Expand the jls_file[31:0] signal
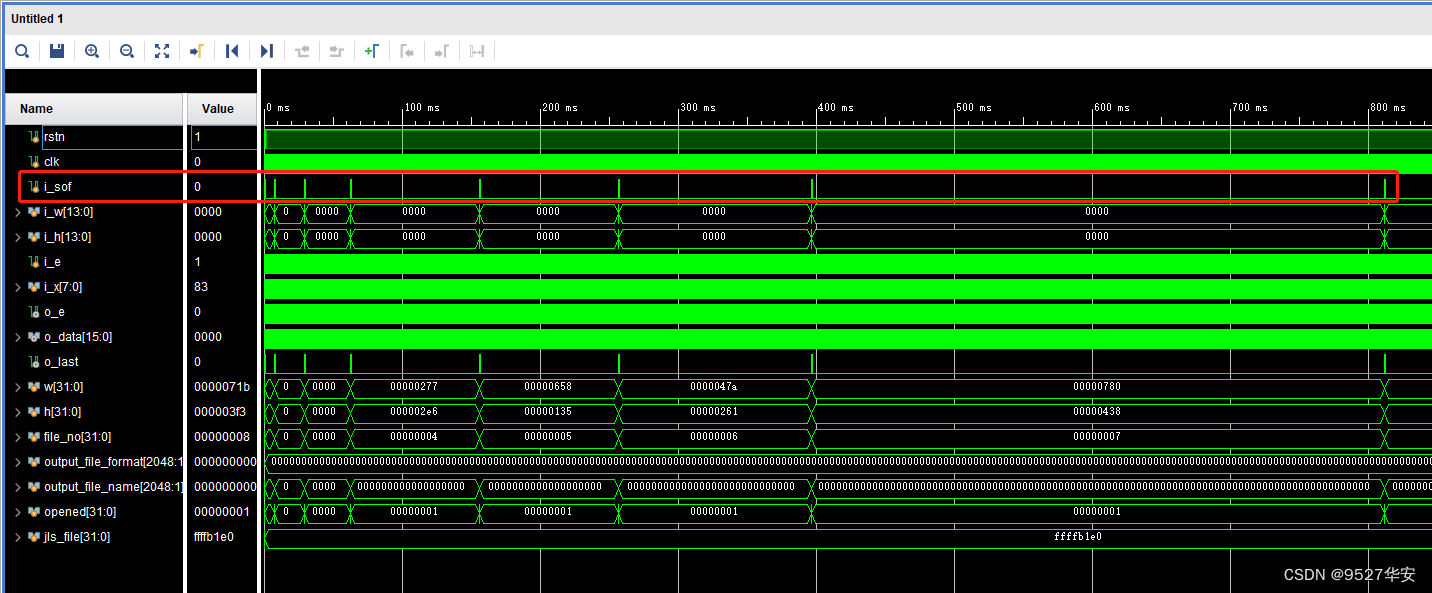This screenshot has width=1432, height=593. (17, 537)
